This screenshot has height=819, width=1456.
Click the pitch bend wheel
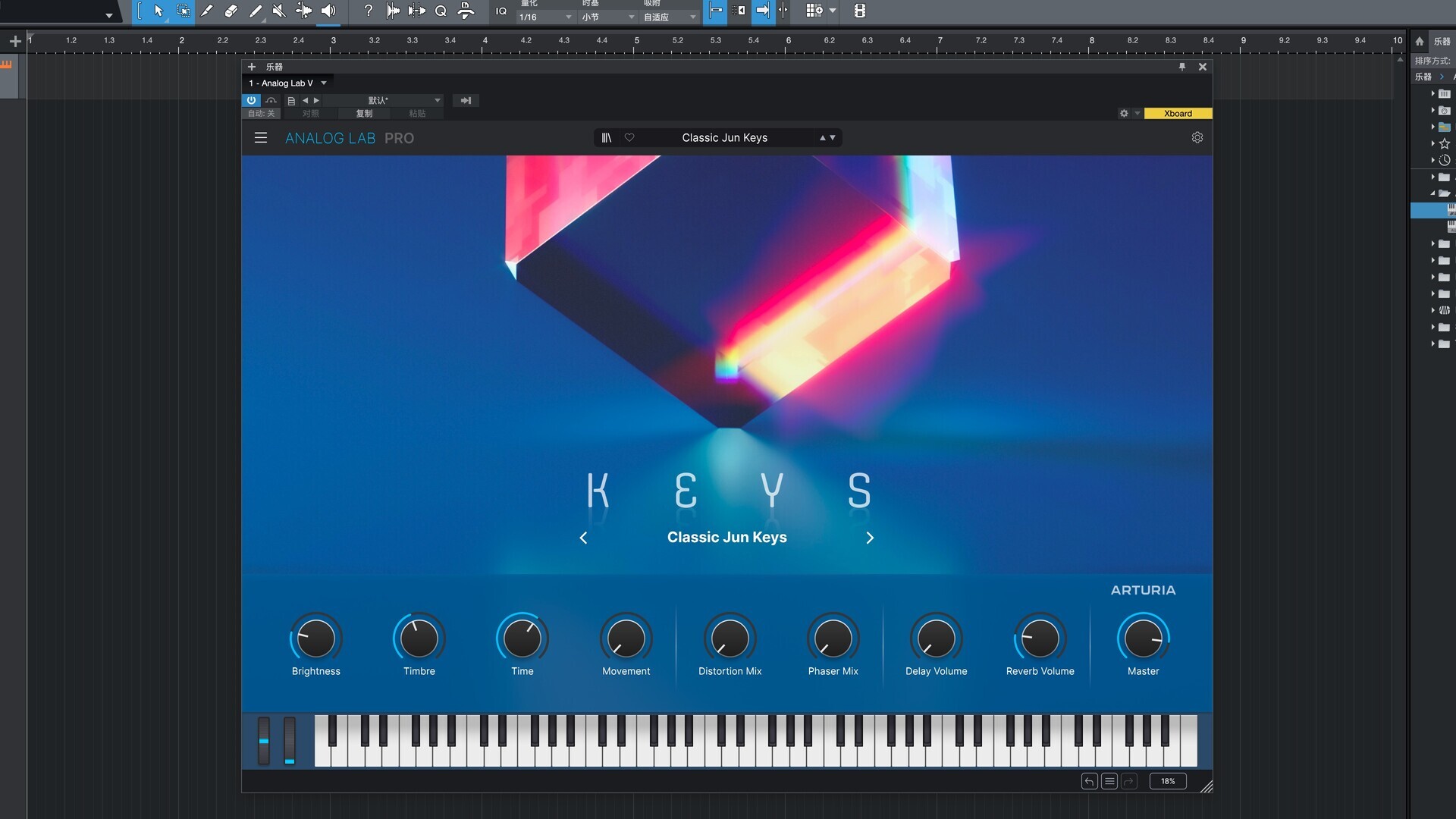pyautogui.click(x=264, y=740)
